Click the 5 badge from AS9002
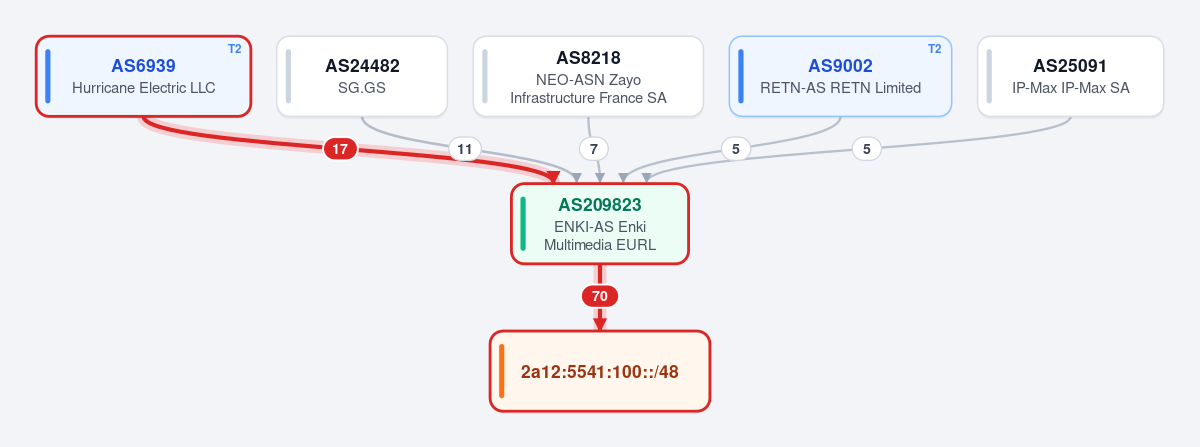Screen dimensions: 1200x447 click(x=735, y=149)
